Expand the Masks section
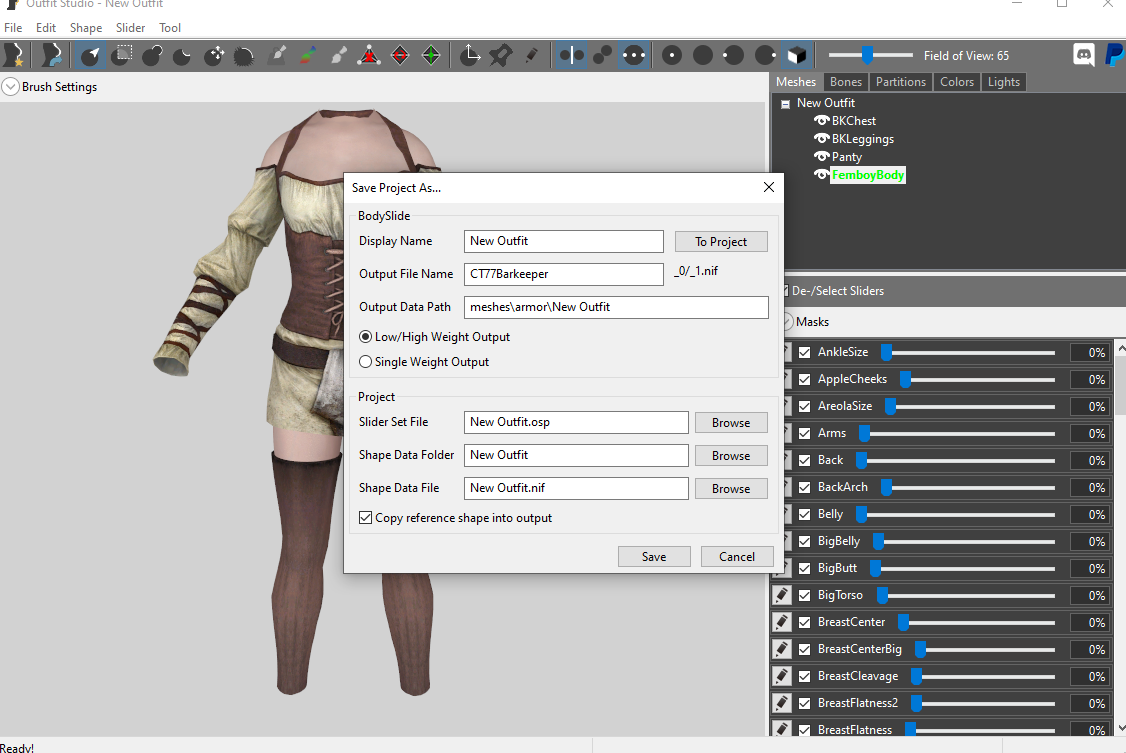This screenshot has height=753, width=1126. (788, 322)
